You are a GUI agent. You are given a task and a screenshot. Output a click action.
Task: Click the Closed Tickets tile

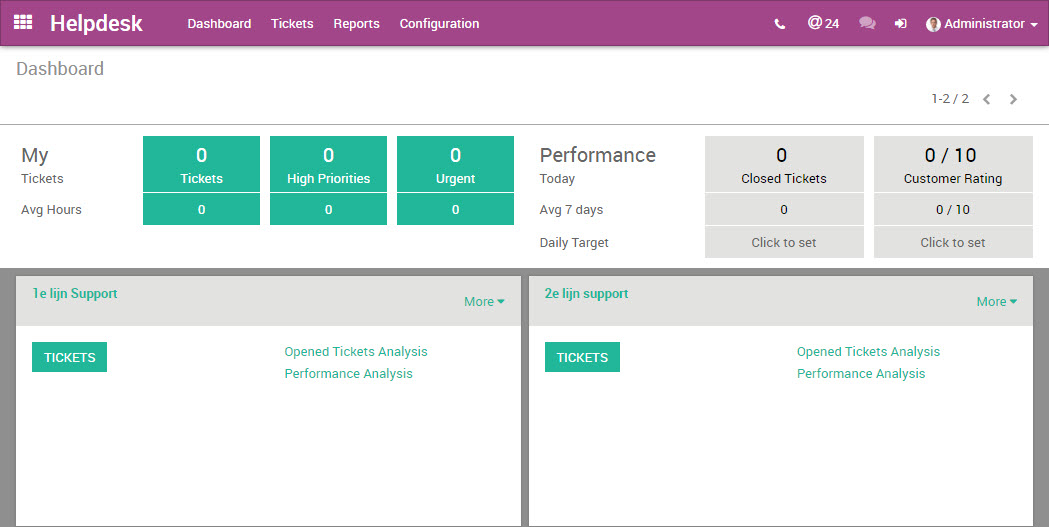click(x=784, y=164)
